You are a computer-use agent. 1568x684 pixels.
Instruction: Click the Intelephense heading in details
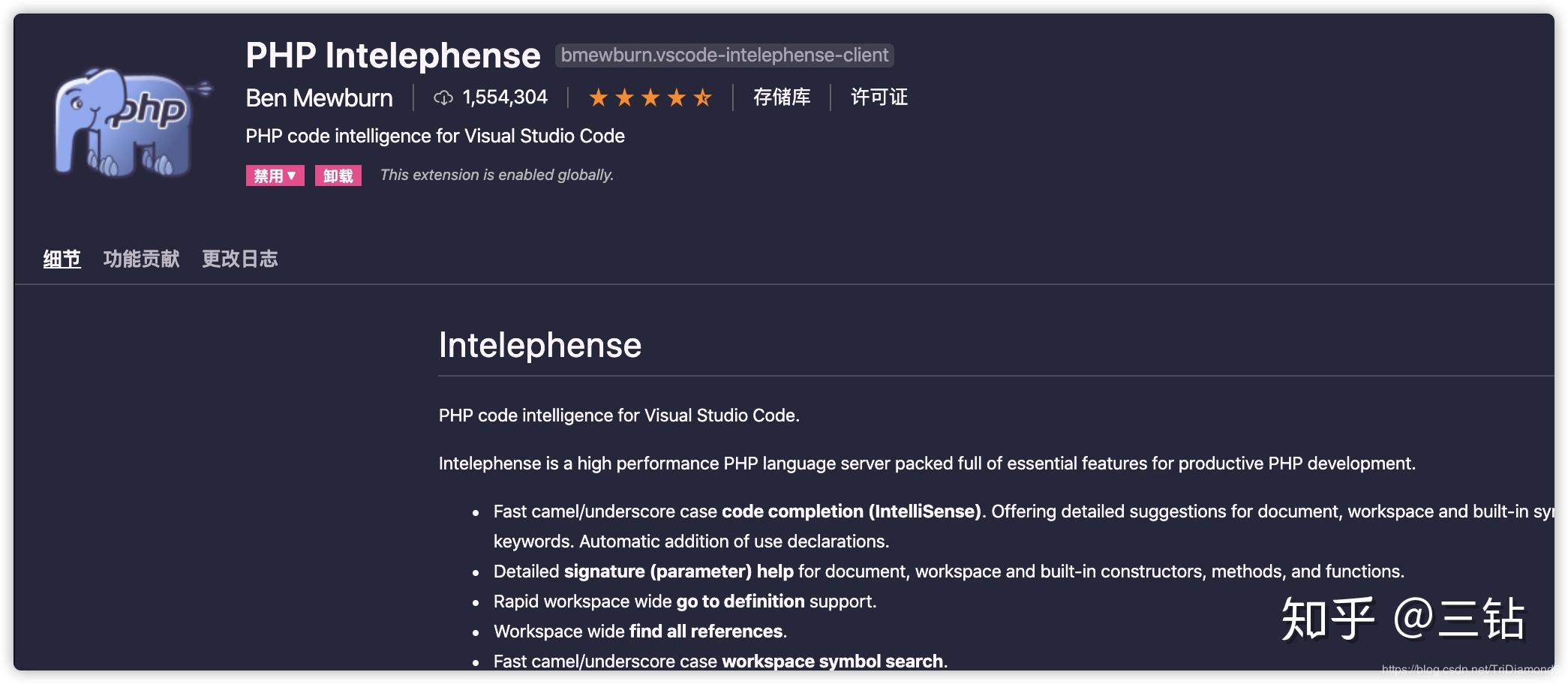click(539, 345)
